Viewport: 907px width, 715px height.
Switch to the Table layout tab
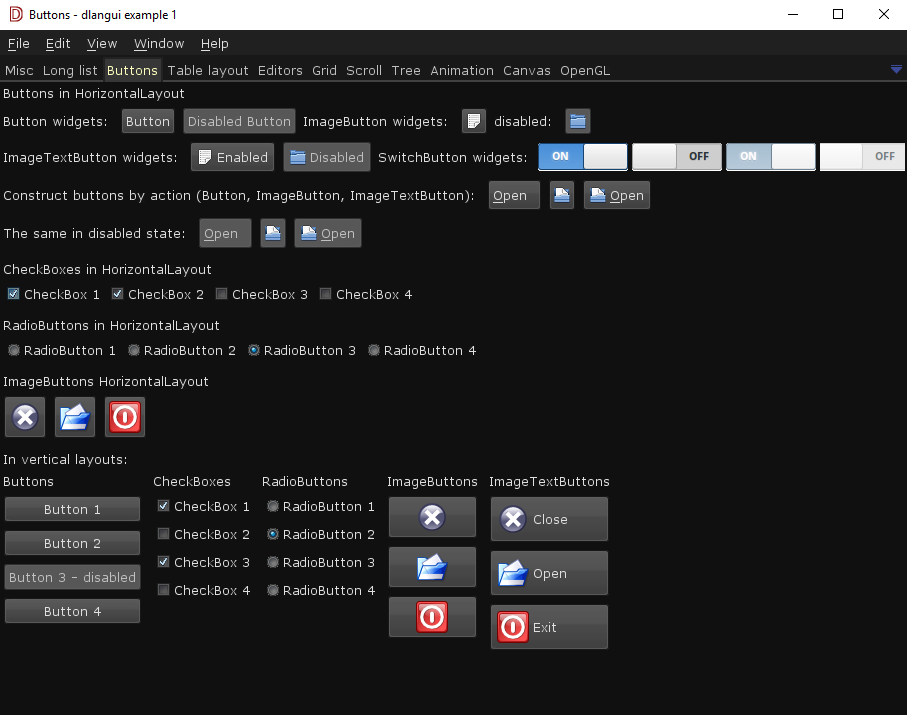(208, 71)
